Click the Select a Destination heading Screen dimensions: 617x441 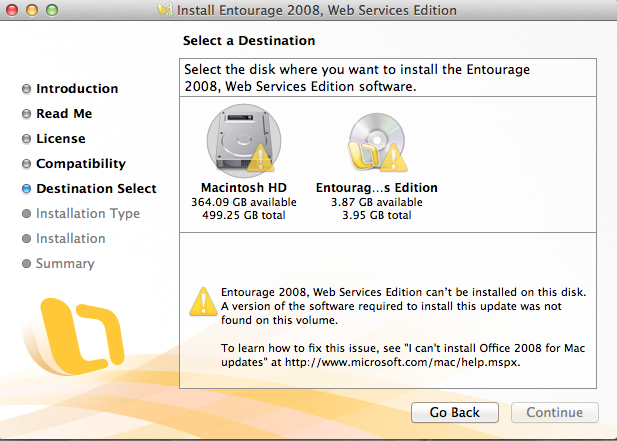(x=249, y=41)
